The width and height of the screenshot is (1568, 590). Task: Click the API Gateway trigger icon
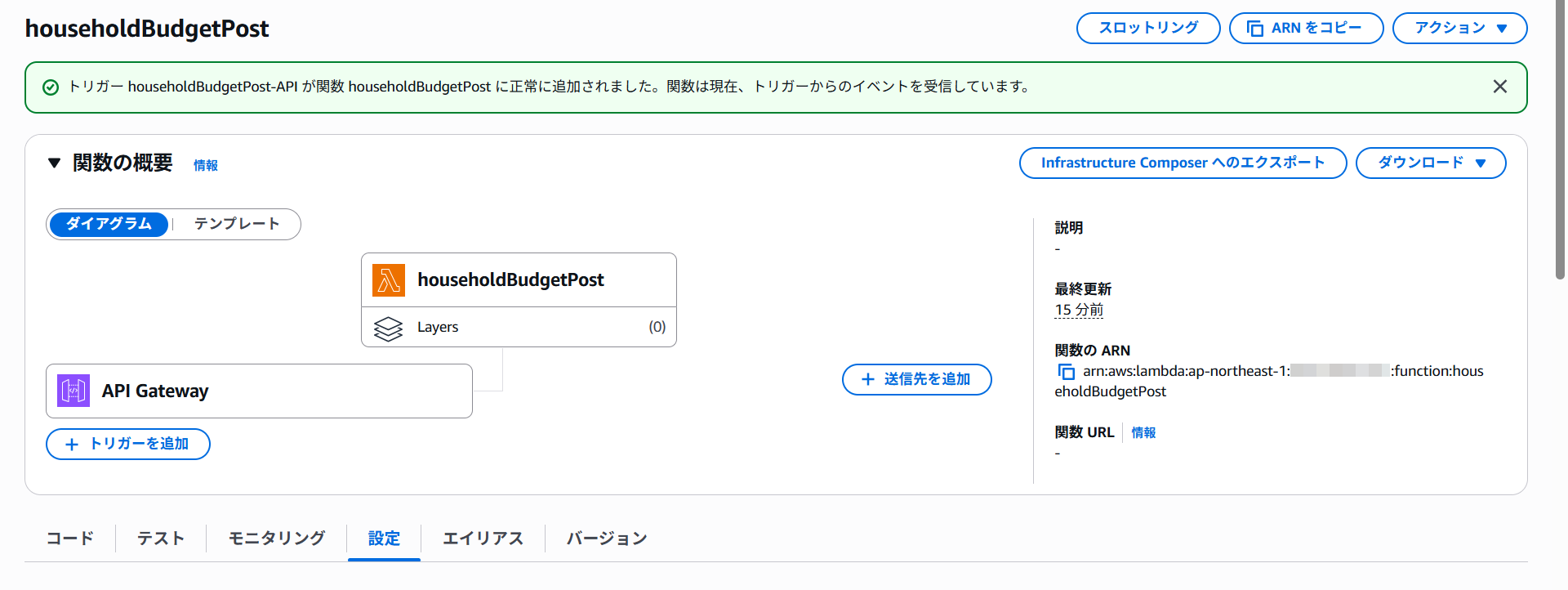pyautogui.click(x=73, y=391)
